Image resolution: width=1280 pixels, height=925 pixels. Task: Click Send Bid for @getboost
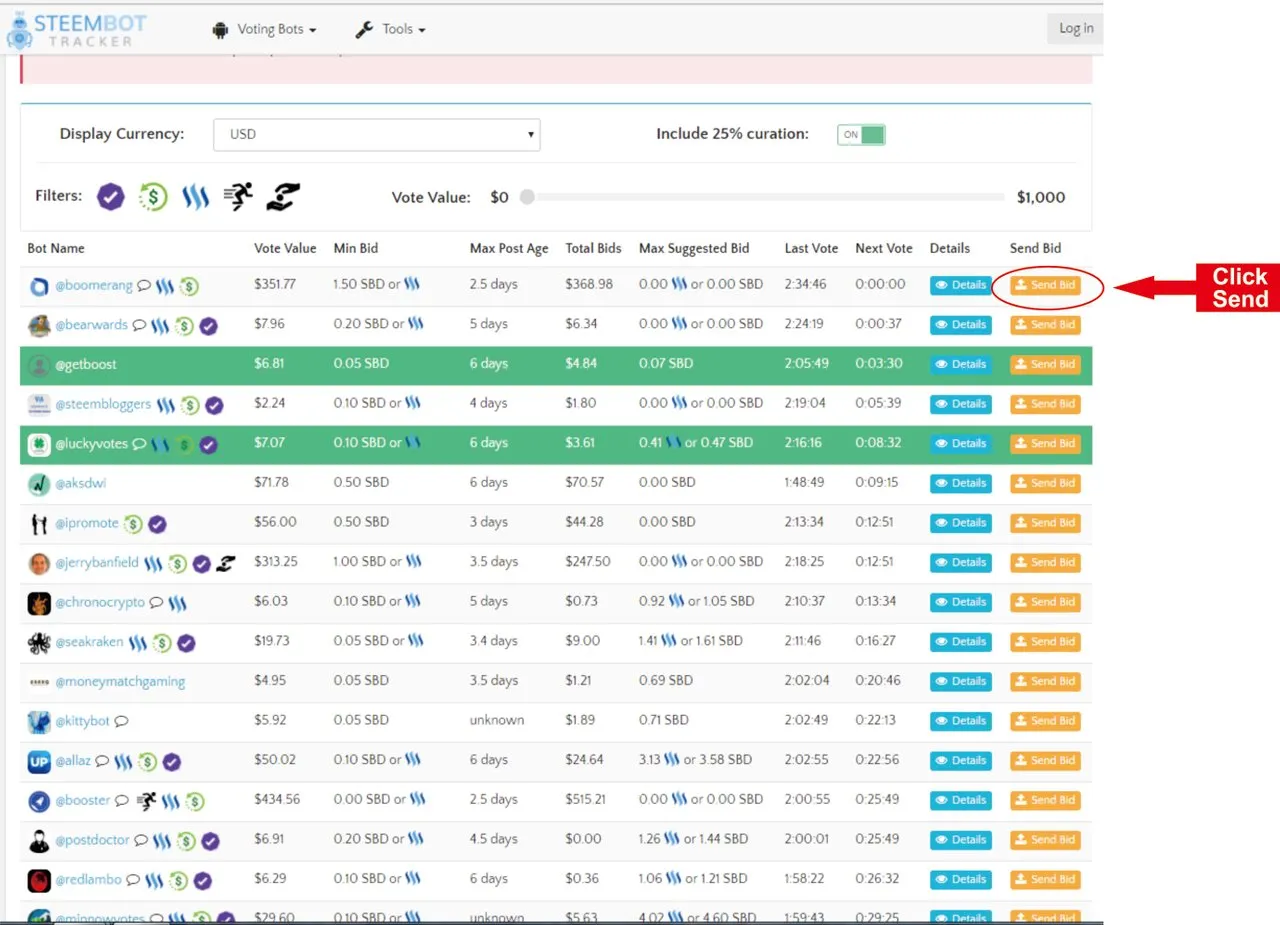click(1045, 364)
